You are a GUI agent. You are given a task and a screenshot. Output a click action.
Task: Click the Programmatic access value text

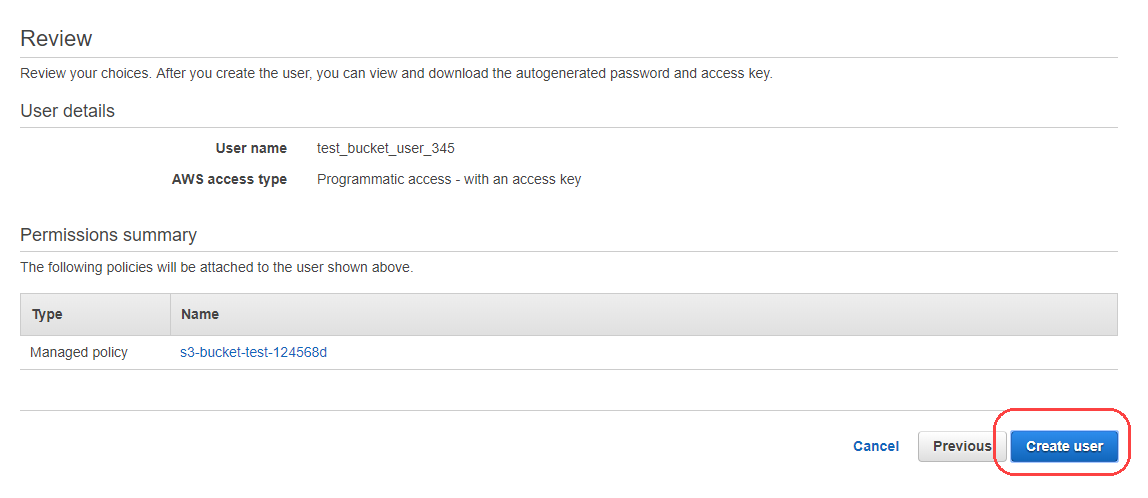pyautogui.click(x=449, y=179)
